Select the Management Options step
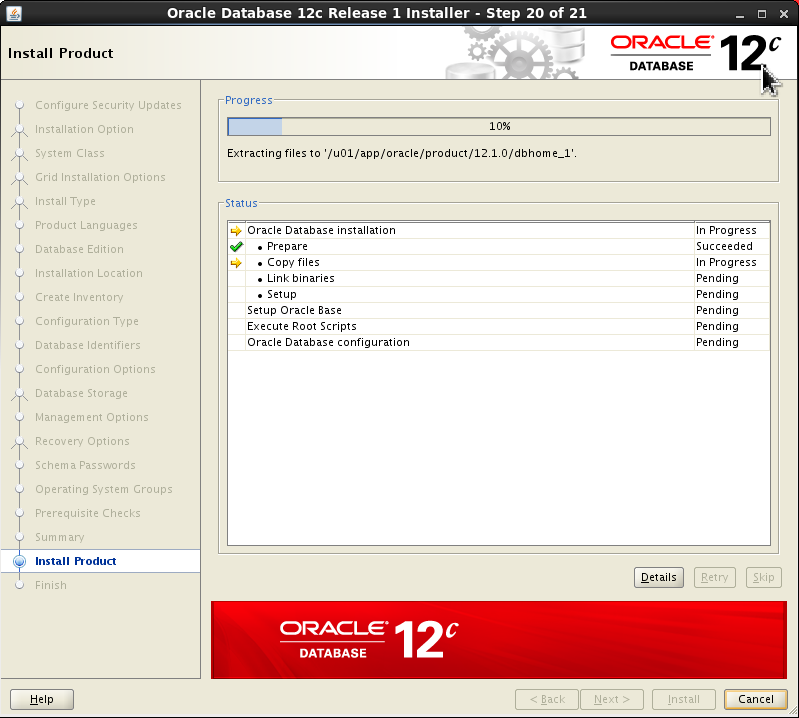 tap(92, 417)
